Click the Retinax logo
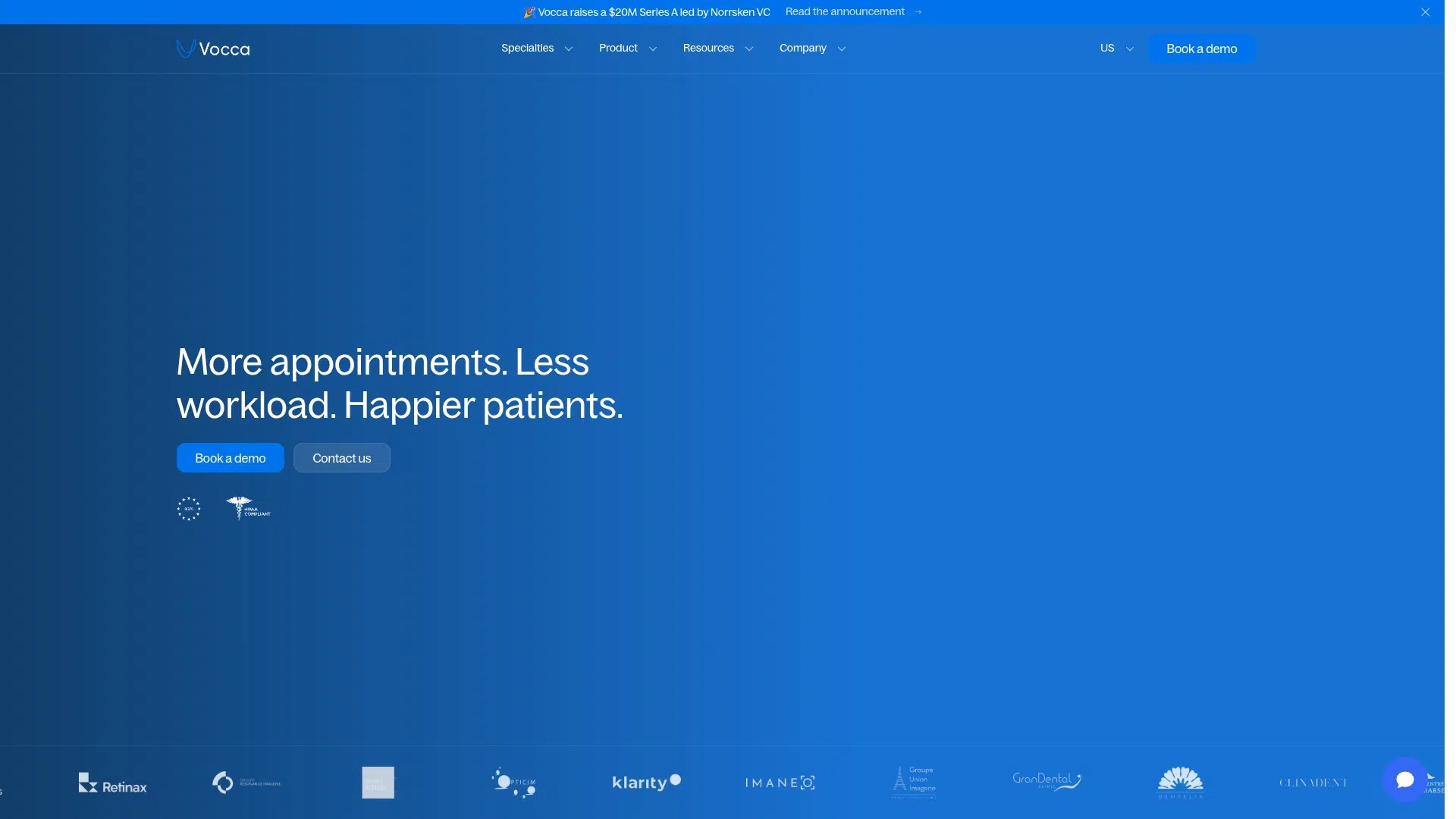 point(113,783)
